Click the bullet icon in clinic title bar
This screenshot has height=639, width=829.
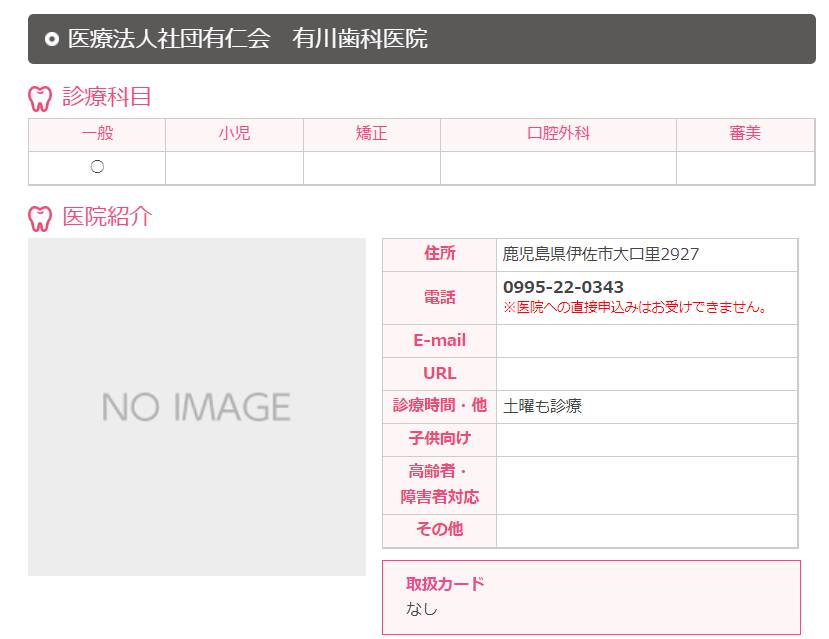(x=52, y=39)
